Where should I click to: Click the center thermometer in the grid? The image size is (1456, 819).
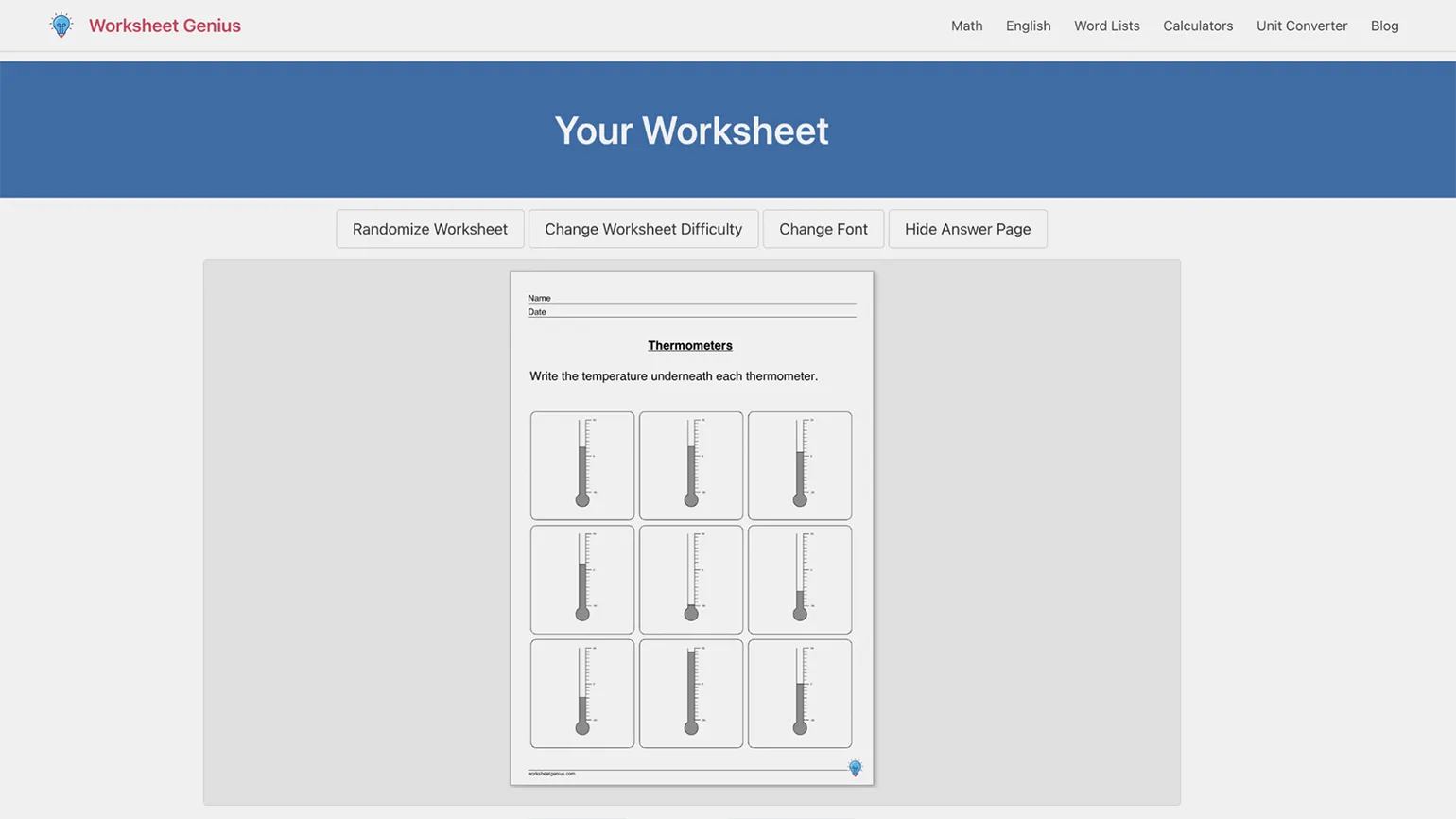point(691,580)
